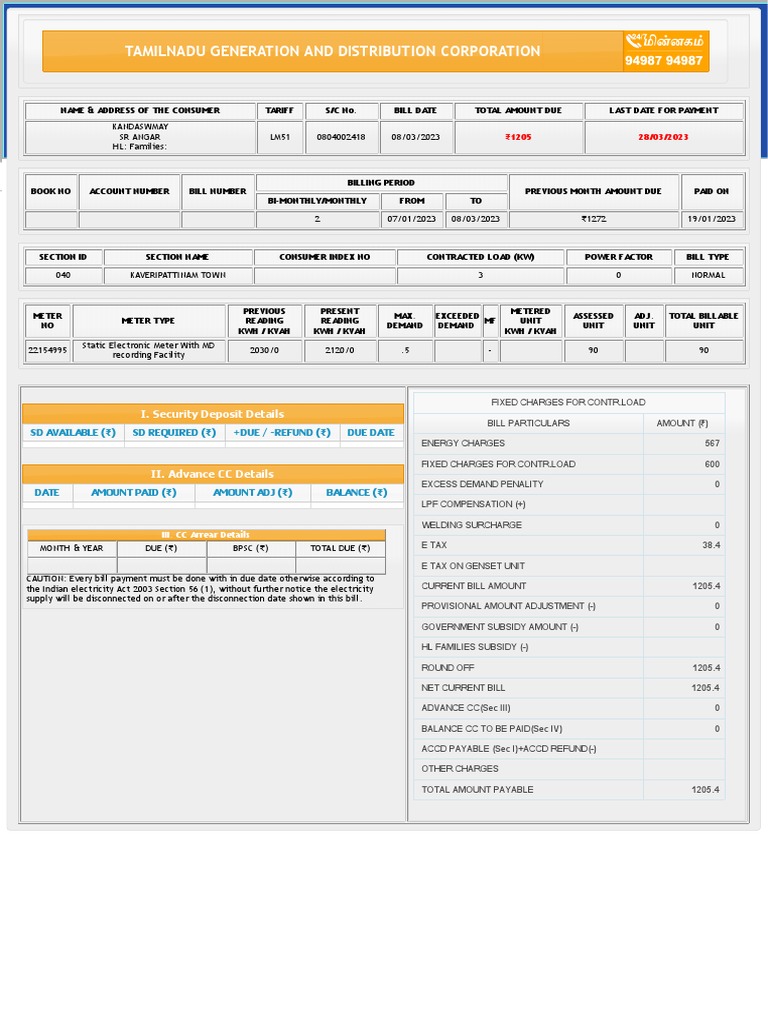Select 08/03/2023 under BILL DATE
This screenshot has width=768, height=1024.
(415, 137)
